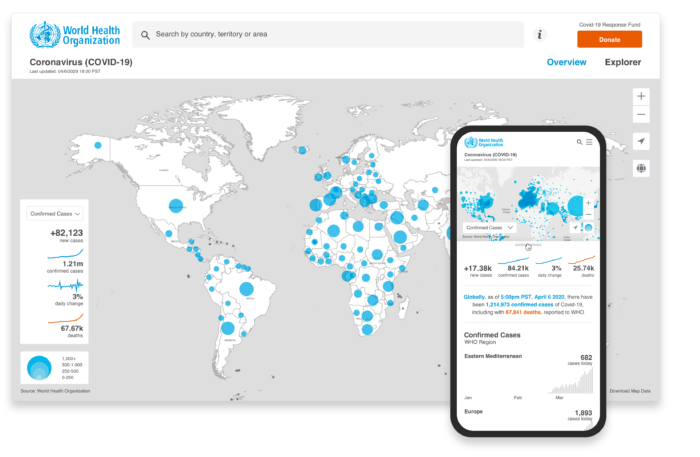Click the '1,214,973 confirmed cases' link
The width and height of the screenshot is (700, 457).
tap(519, 304)
